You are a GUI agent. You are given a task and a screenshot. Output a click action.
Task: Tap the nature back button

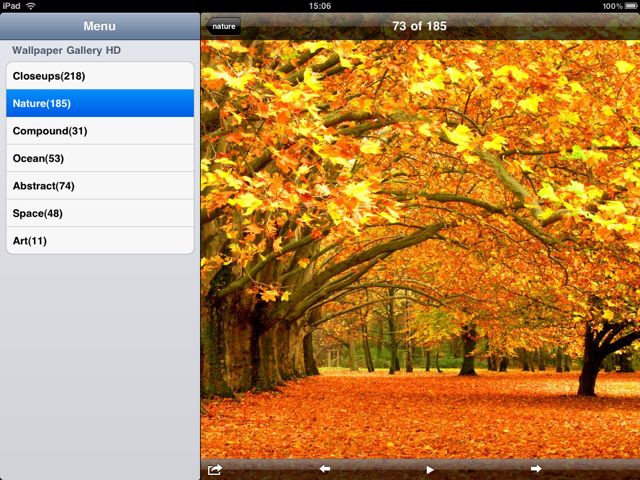223,26
